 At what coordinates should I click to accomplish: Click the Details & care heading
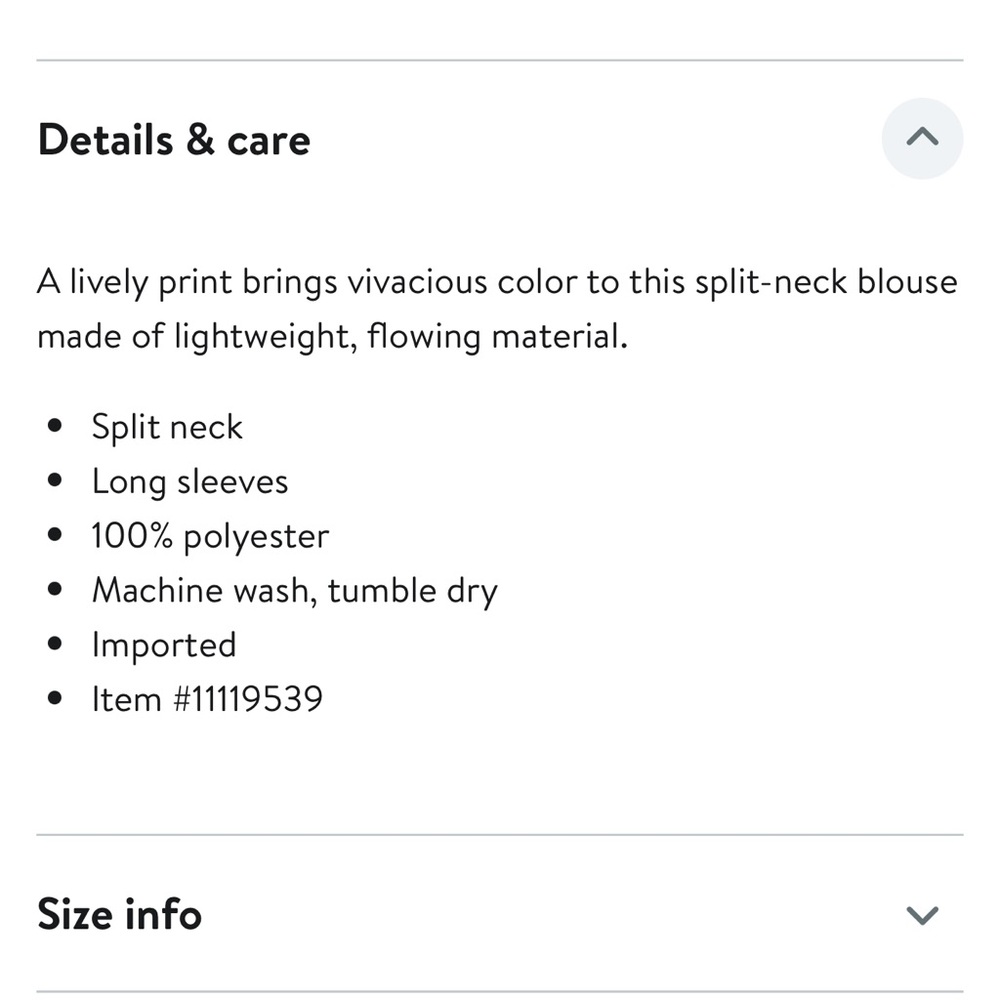tap(174, 139)
